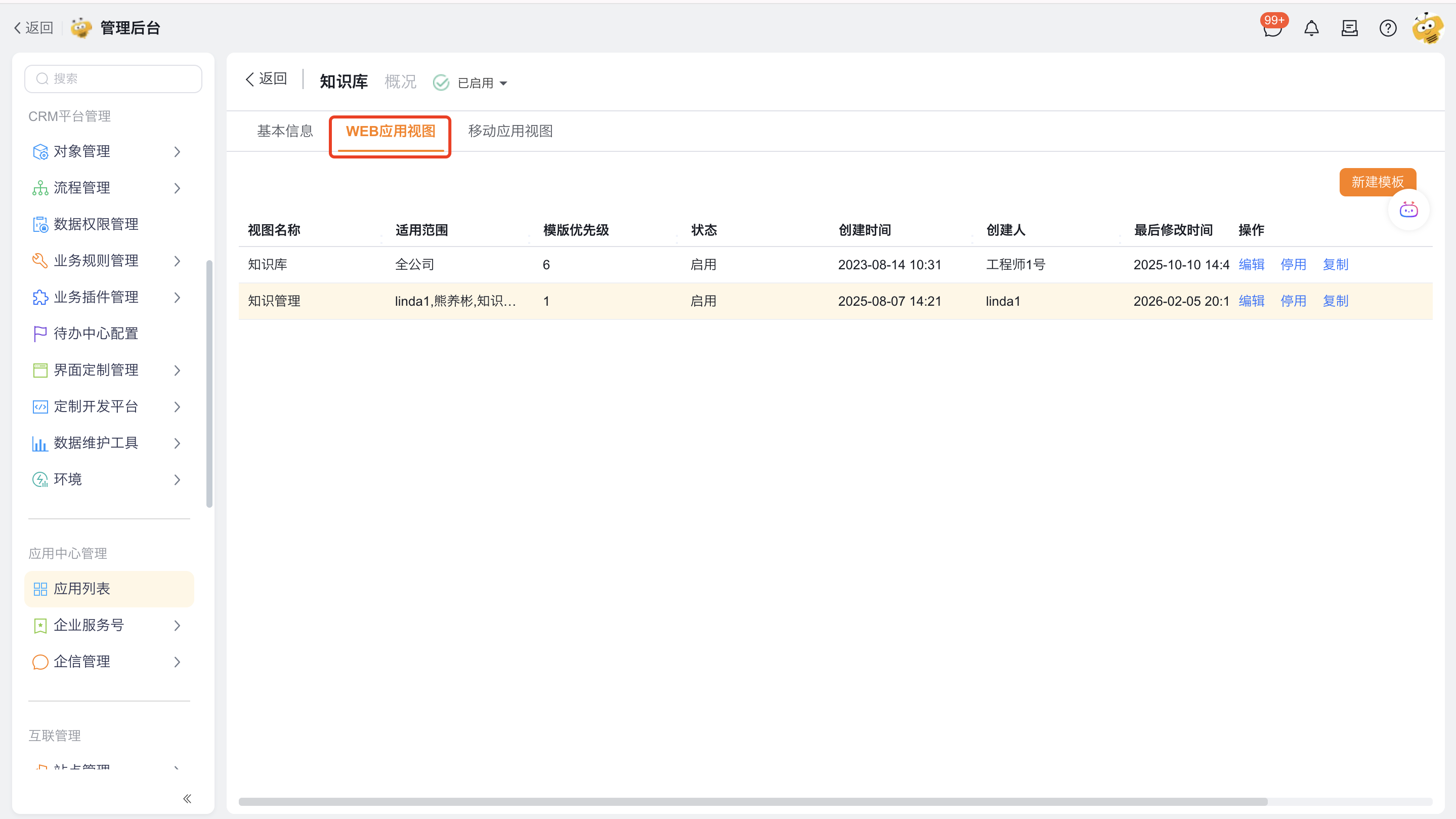The image size is (1456, 819).
Task: Click the floating AI assistant robot icon
Action: tap(1408, 211)
